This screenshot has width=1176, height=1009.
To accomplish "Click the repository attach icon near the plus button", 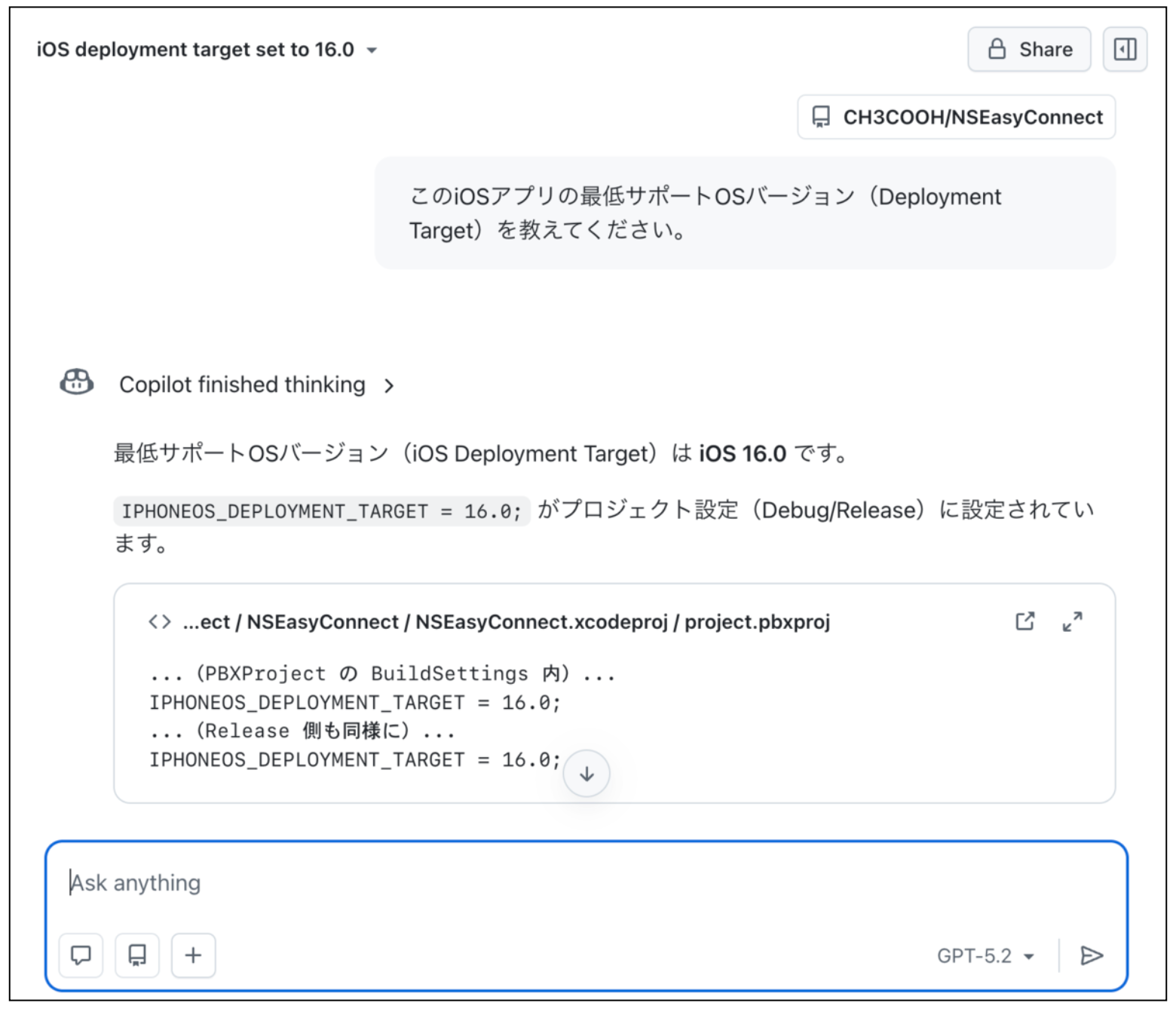I will pos(136,955).
